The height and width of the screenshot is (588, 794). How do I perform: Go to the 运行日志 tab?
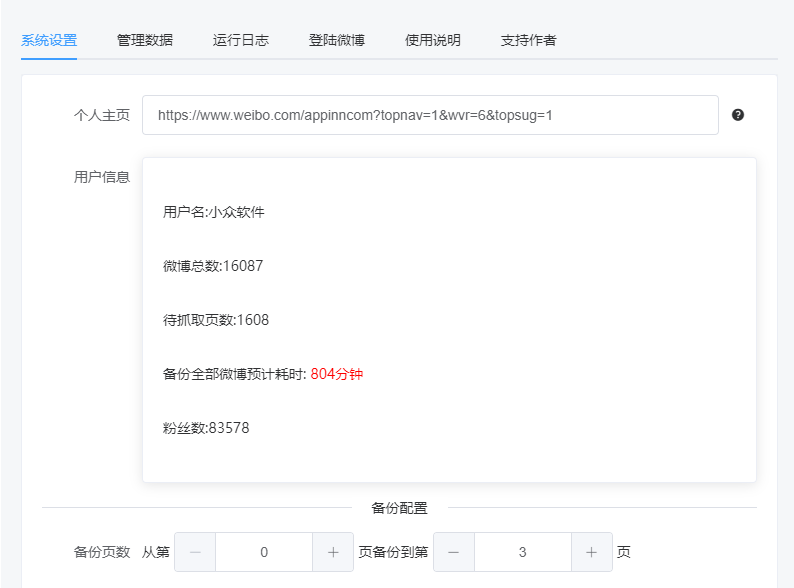[241, 41]
